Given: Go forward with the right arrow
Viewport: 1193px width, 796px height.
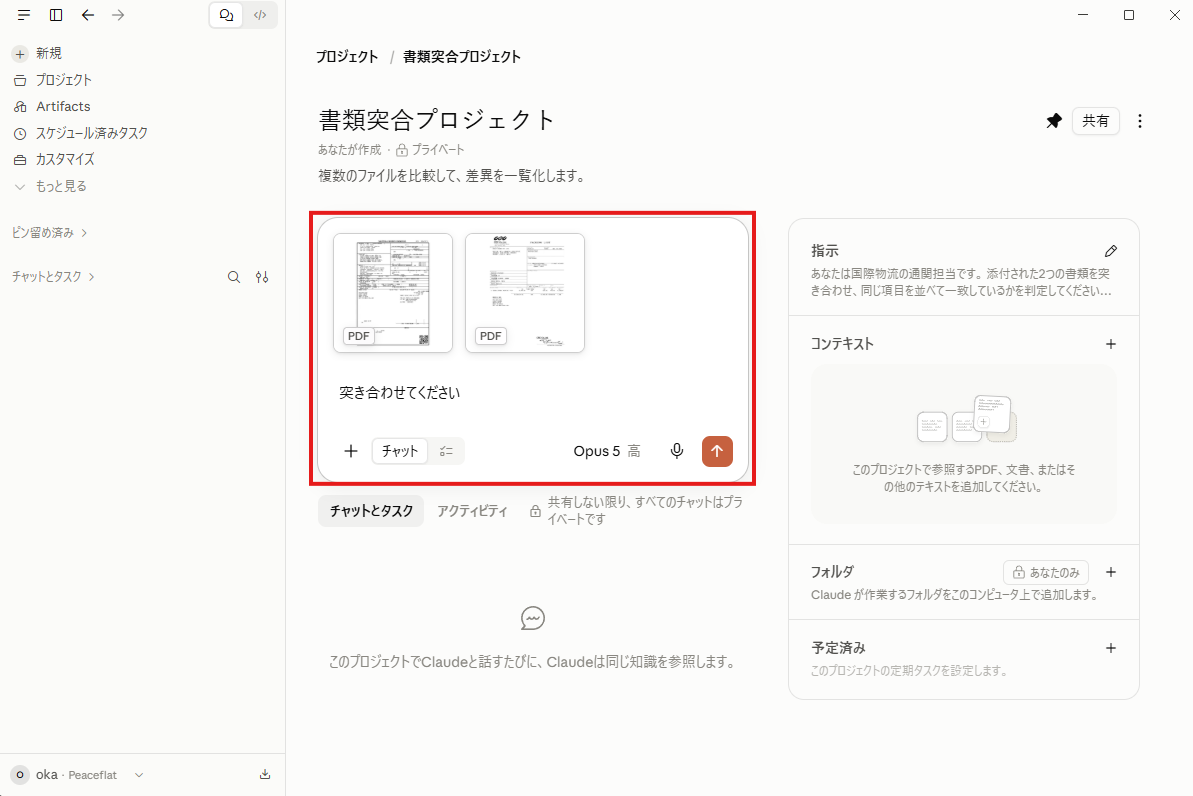Looking at the screenshot, I should tap(118, 15).
